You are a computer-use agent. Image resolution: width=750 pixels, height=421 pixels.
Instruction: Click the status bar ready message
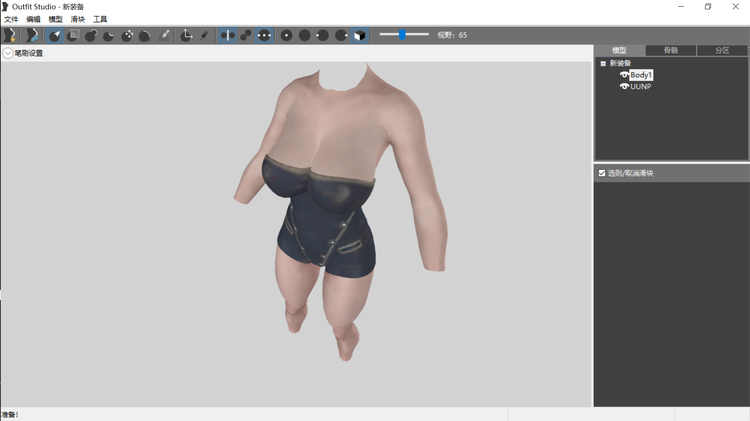point(10,415)
